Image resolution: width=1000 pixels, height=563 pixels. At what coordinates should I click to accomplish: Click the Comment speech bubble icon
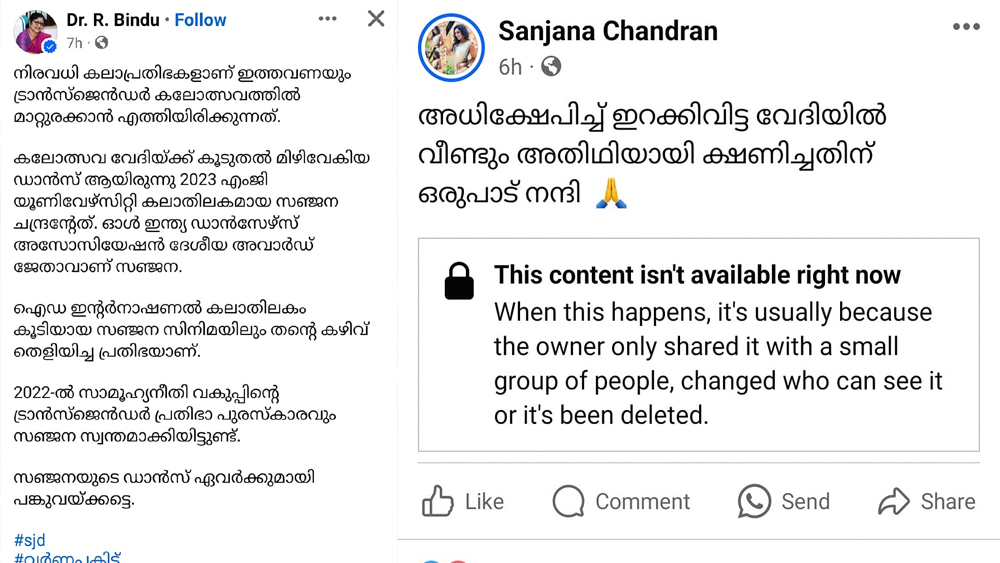[x=568, y=501]
